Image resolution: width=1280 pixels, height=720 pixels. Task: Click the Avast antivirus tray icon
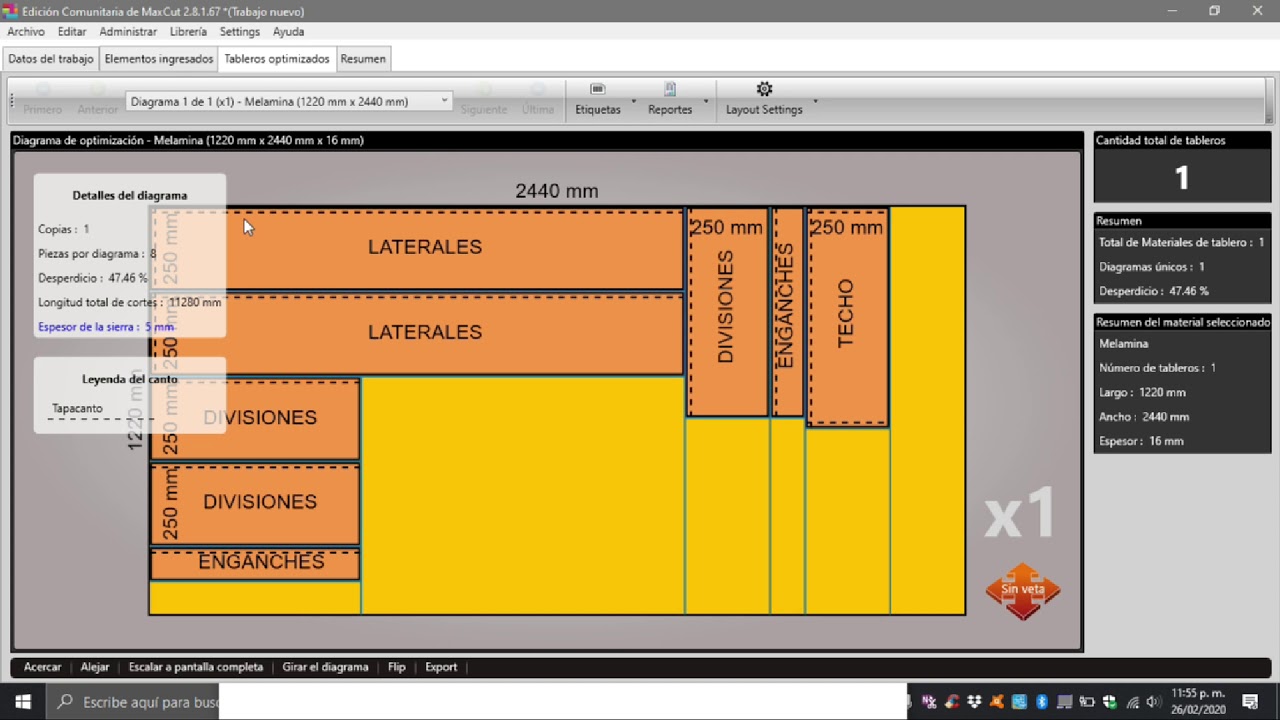pos(996,702)
